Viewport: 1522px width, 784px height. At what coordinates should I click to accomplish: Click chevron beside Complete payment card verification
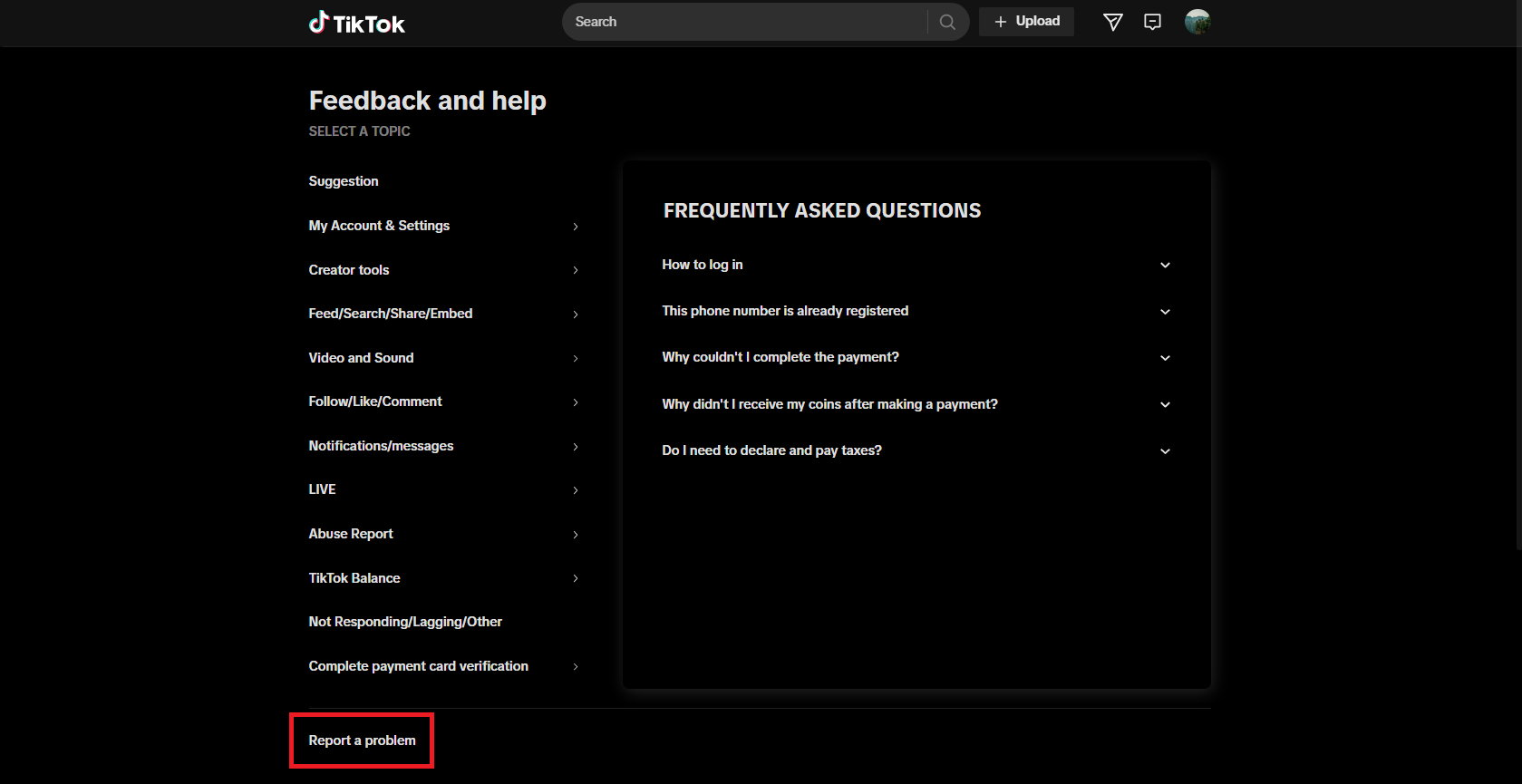pos(576,667)
